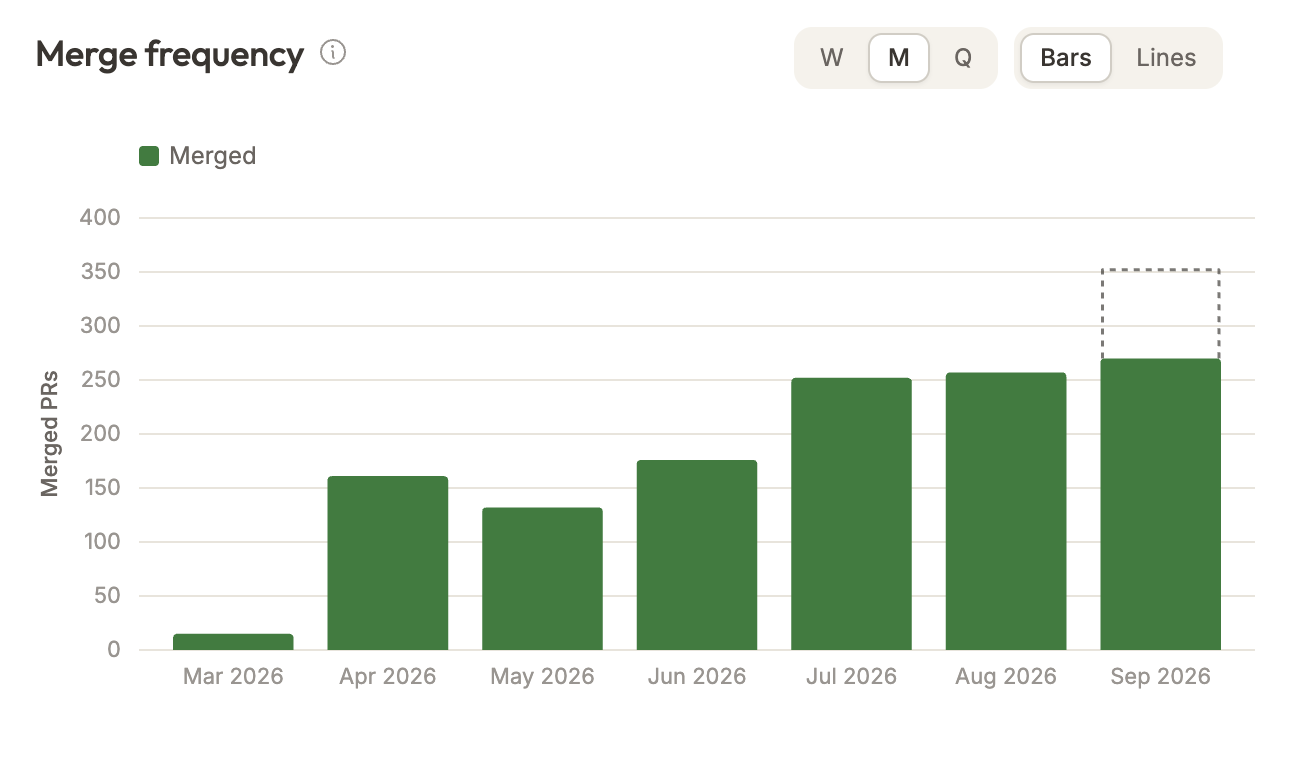The width and height of the screenshot is (1314, 760).
Task: Click the Mar 2026 axis label
Action: pos(233,677)
